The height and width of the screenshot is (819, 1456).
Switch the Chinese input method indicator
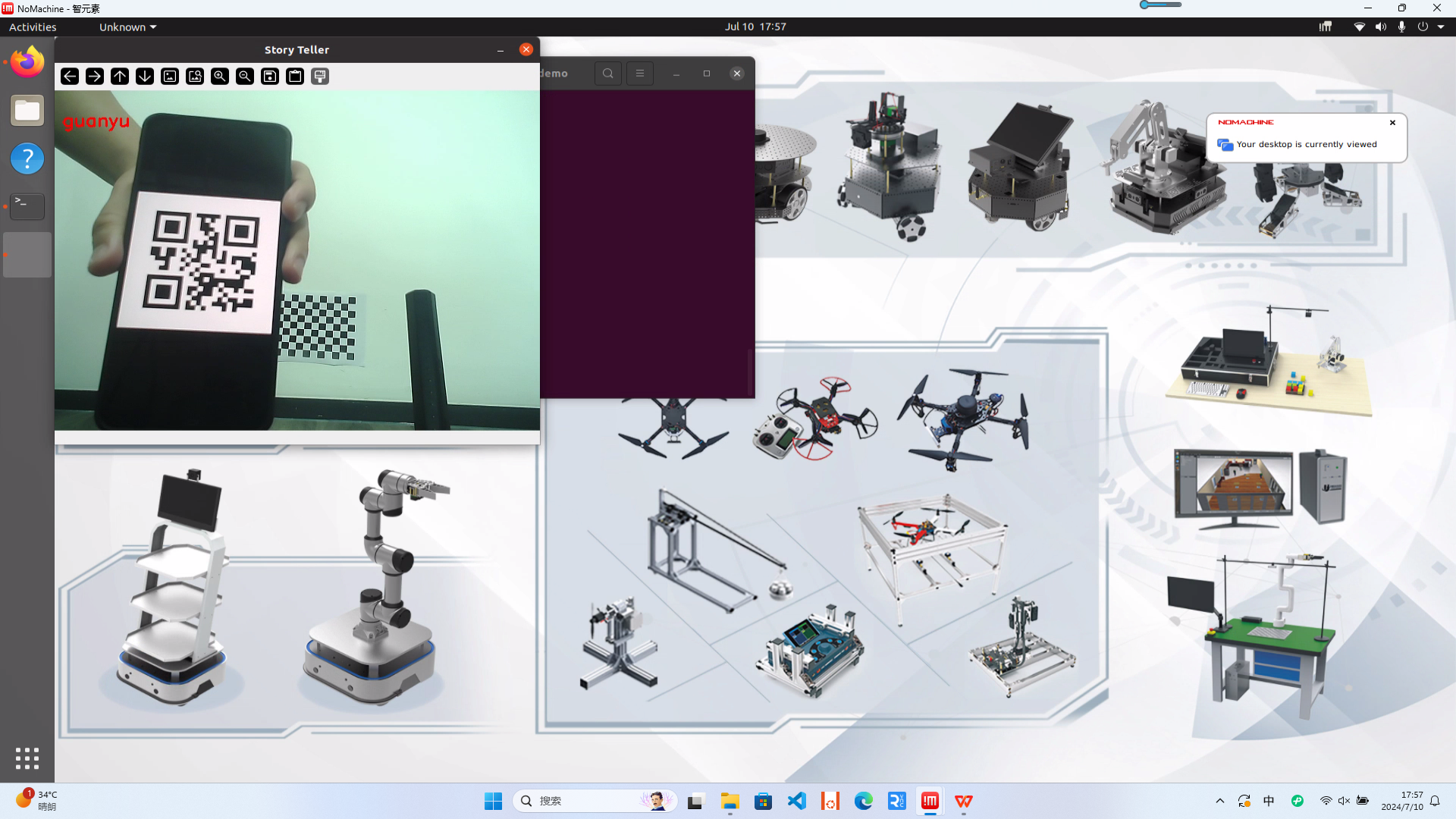tap(1269, 801)
